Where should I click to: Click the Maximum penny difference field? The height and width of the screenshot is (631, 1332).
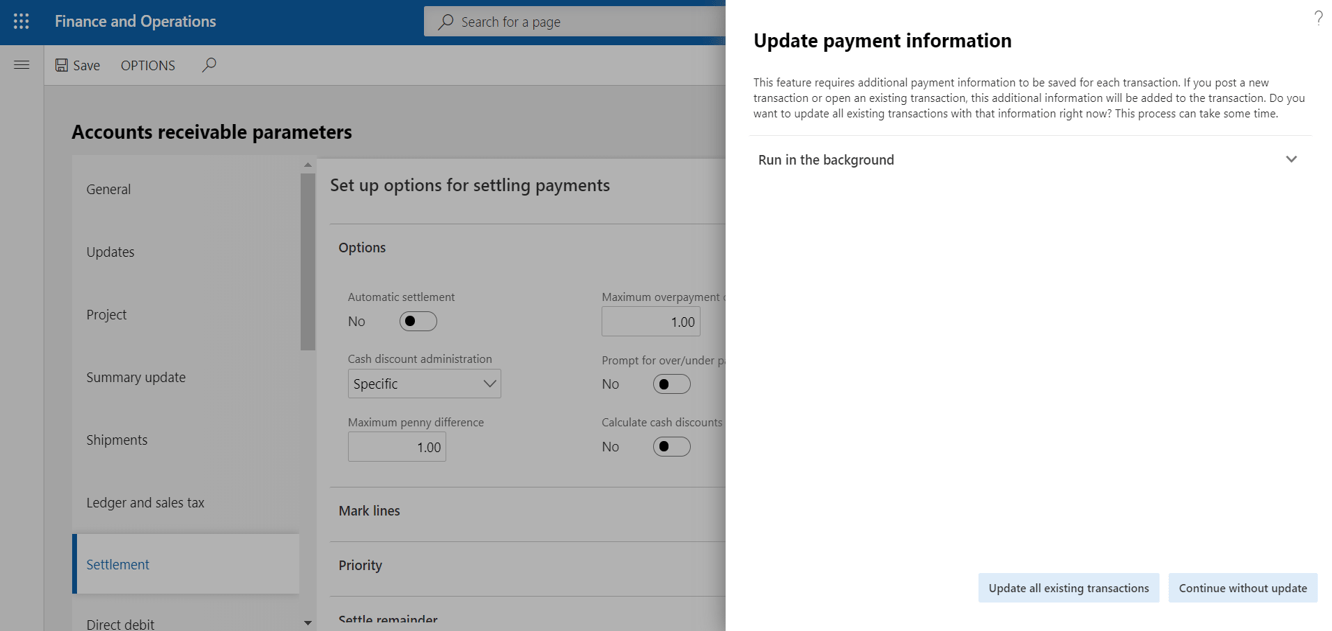click(x=397, y=447)
